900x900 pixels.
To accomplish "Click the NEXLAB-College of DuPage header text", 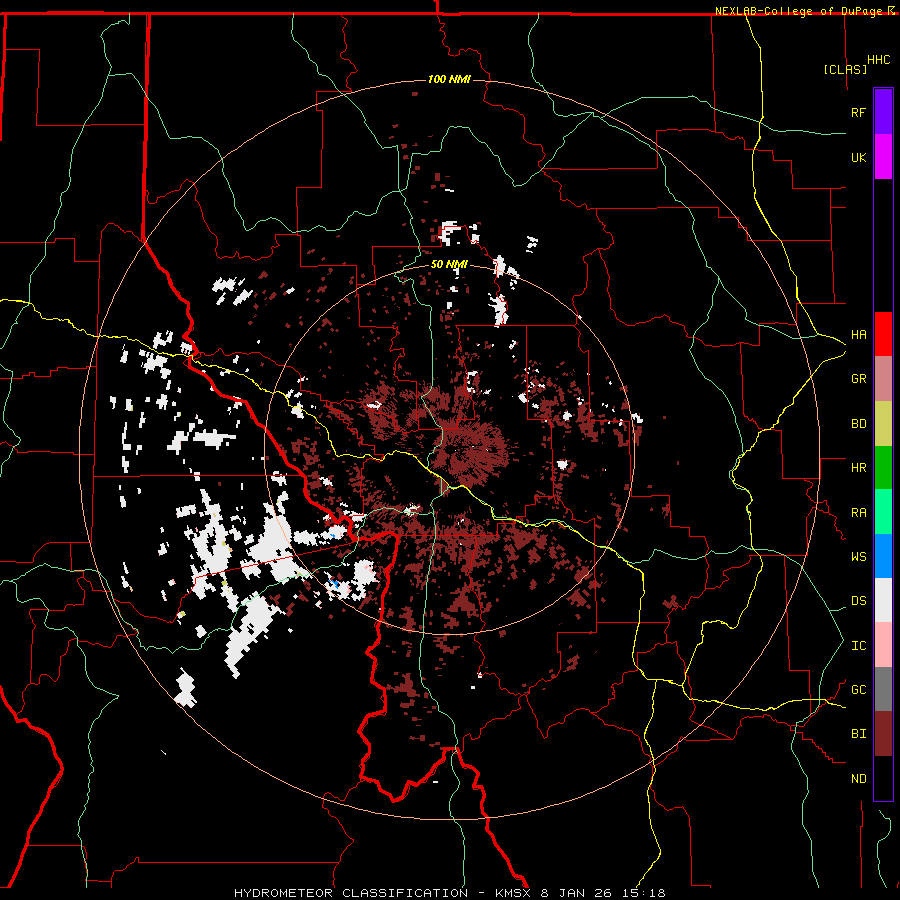I will pos(800,11).
